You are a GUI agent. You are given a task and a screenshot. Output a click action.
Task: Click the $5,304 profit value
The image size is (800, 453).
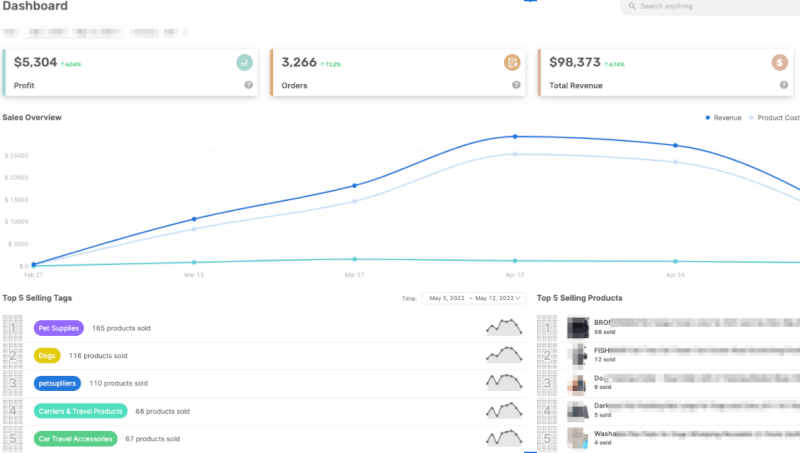coord(35,62)
